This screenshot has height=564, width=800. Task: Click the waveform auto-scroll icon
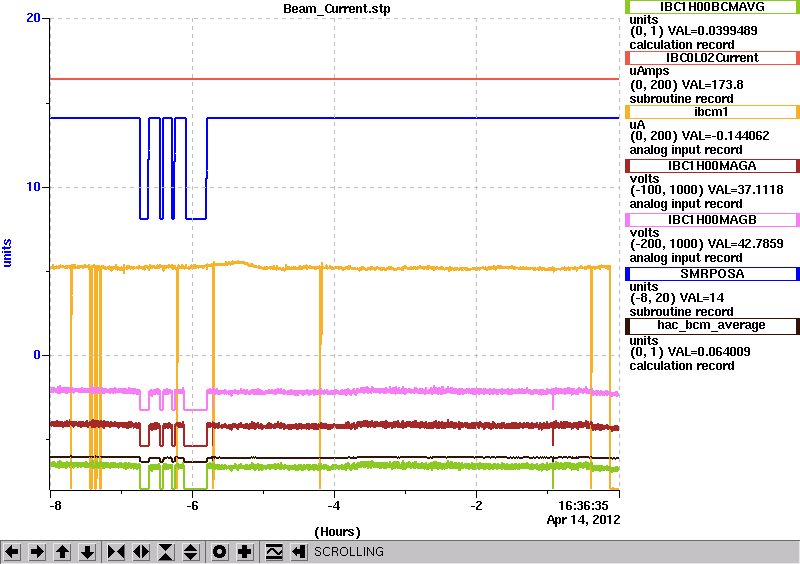coord(274,552)
